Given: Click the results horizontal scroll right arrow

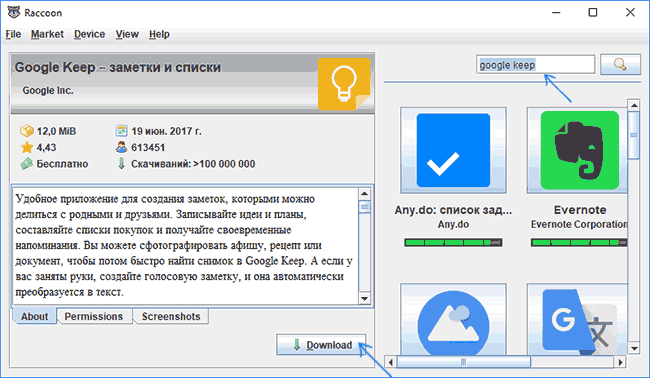Looking at the screenshot, I should (620, 363).
